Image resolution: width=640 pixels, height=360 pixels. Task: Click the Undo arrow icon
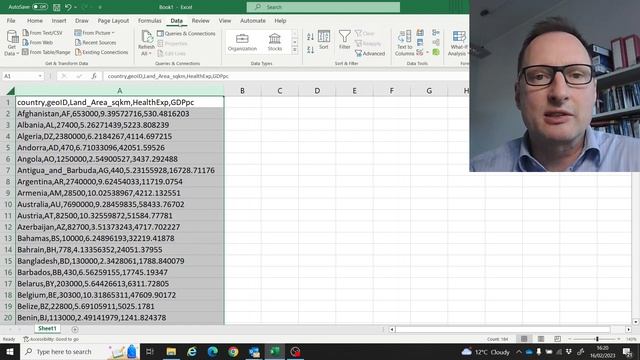[x=68, y=7]
